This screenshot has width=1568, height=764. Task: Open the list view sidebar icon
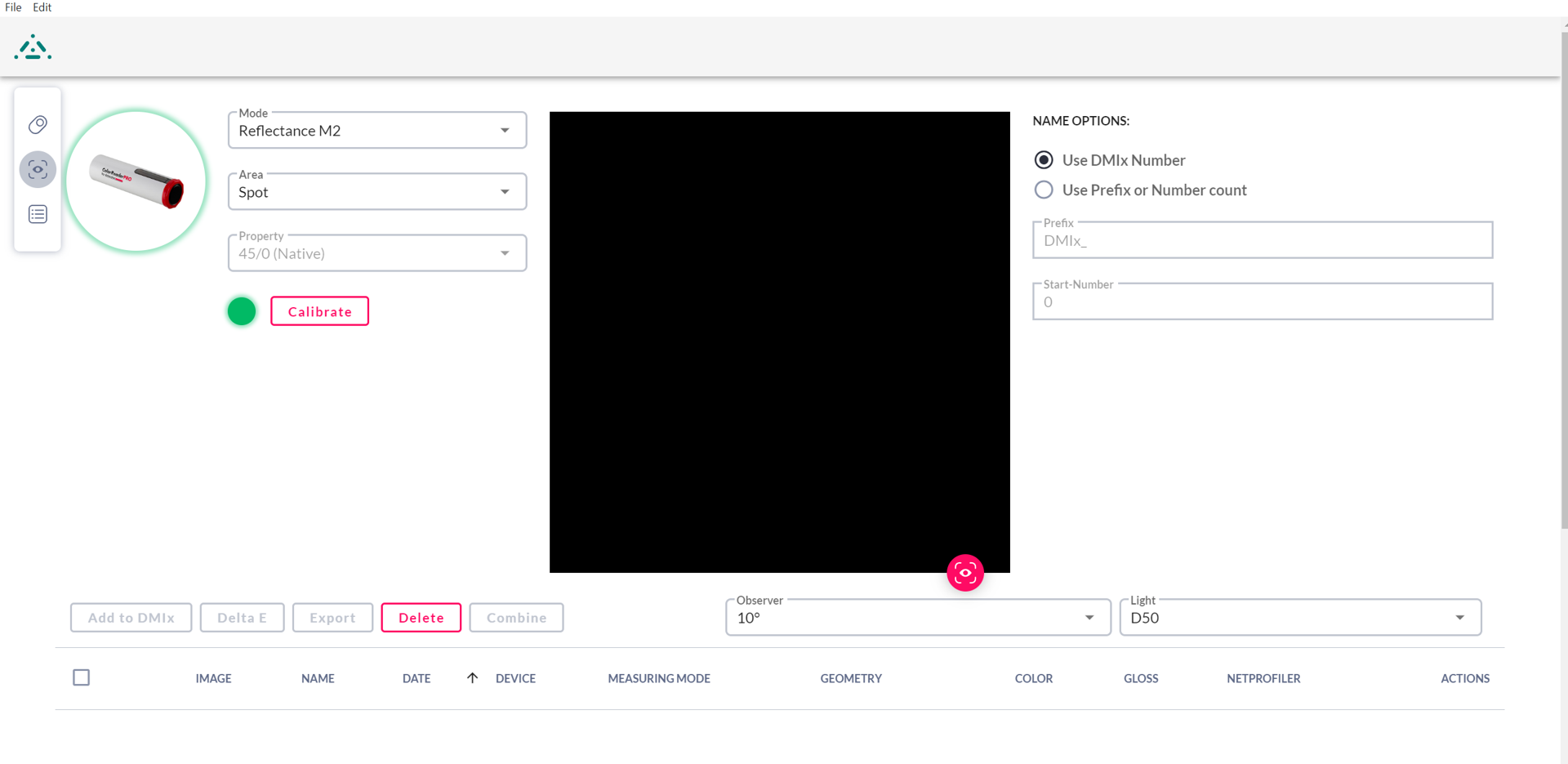tap(38, 214)
